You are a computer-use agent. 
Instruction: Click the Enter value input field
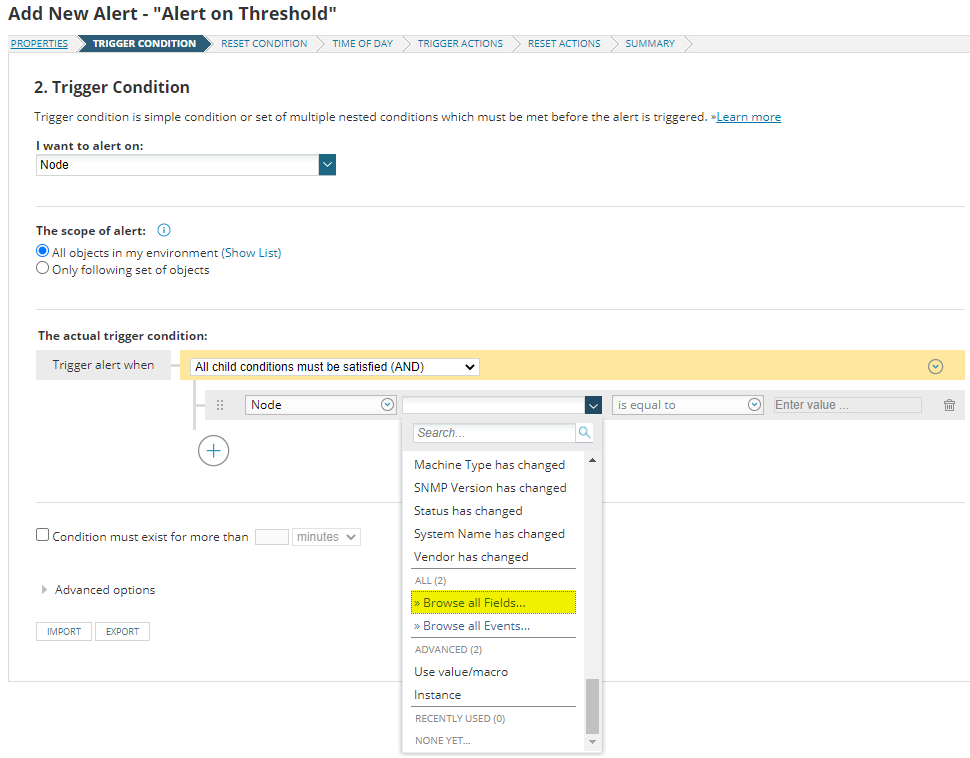pos(847,405)
